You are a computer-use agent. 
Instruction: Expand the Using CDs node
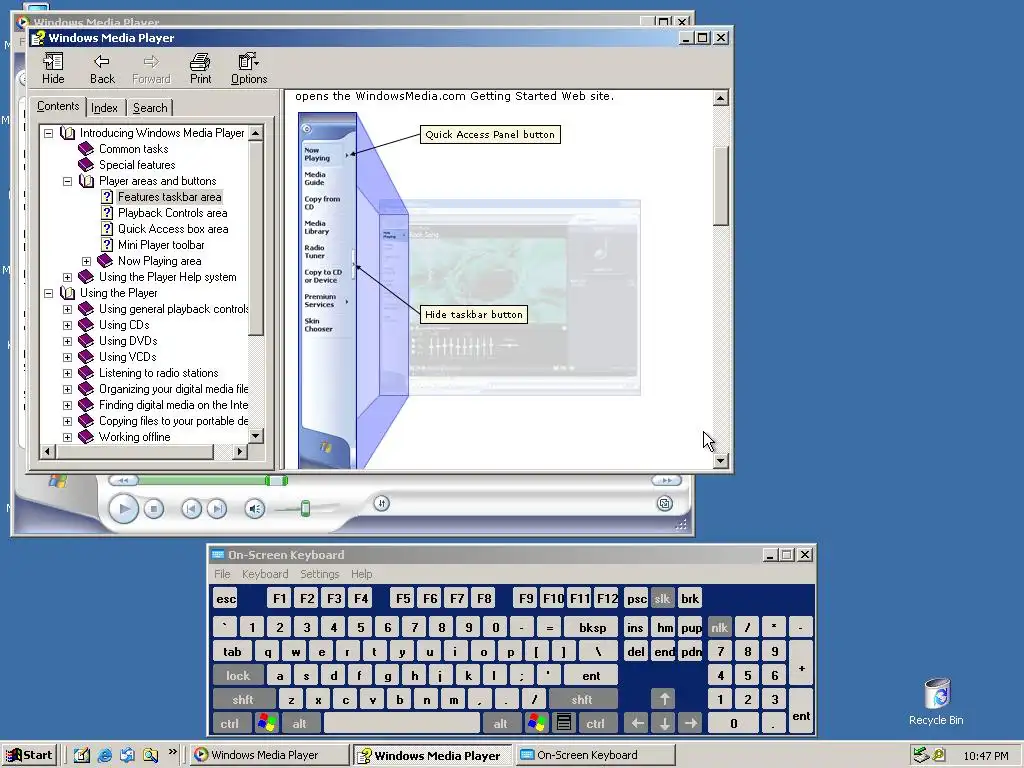tap(67, 325)
